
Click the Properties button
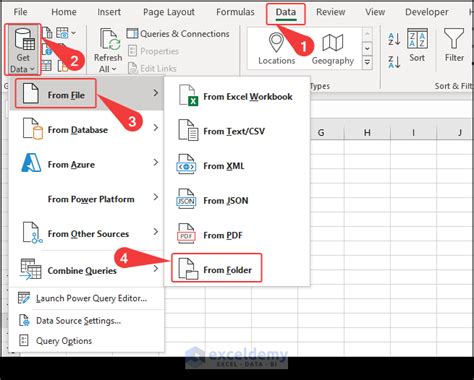pos(154,51)
